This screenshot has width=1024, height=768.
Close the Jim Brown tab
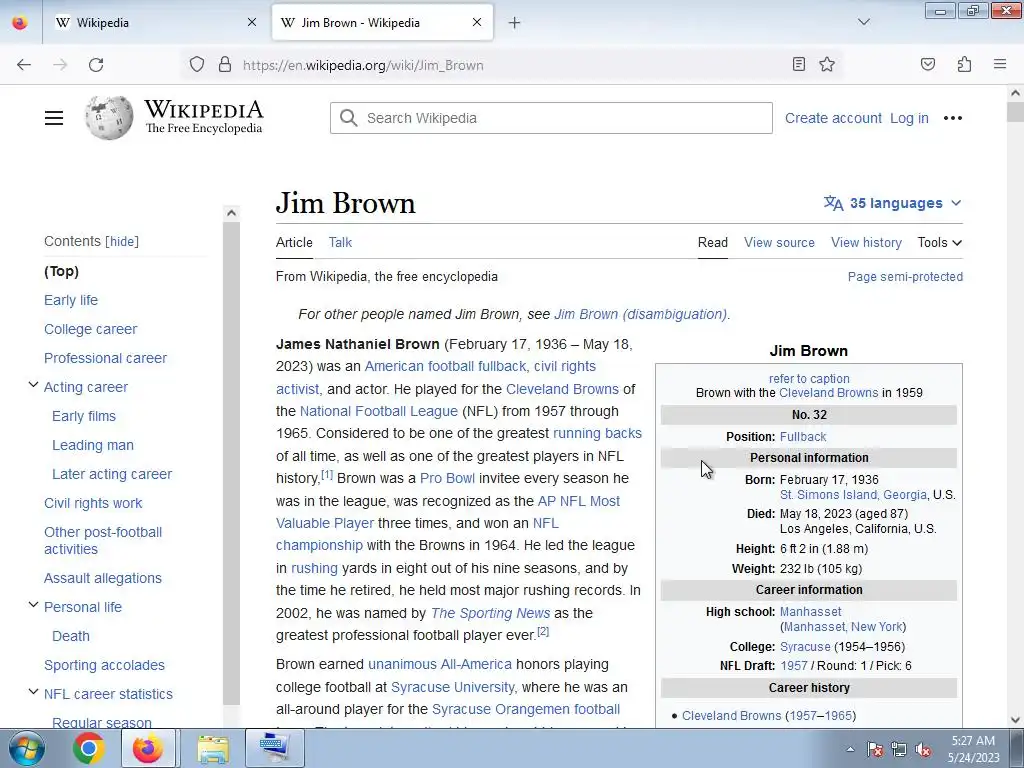[477, 22]
